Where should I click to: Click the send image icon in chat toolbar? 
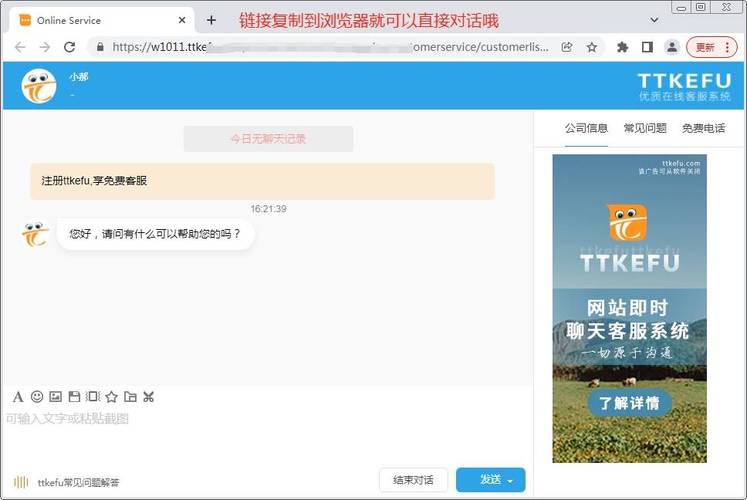[56, 397]
